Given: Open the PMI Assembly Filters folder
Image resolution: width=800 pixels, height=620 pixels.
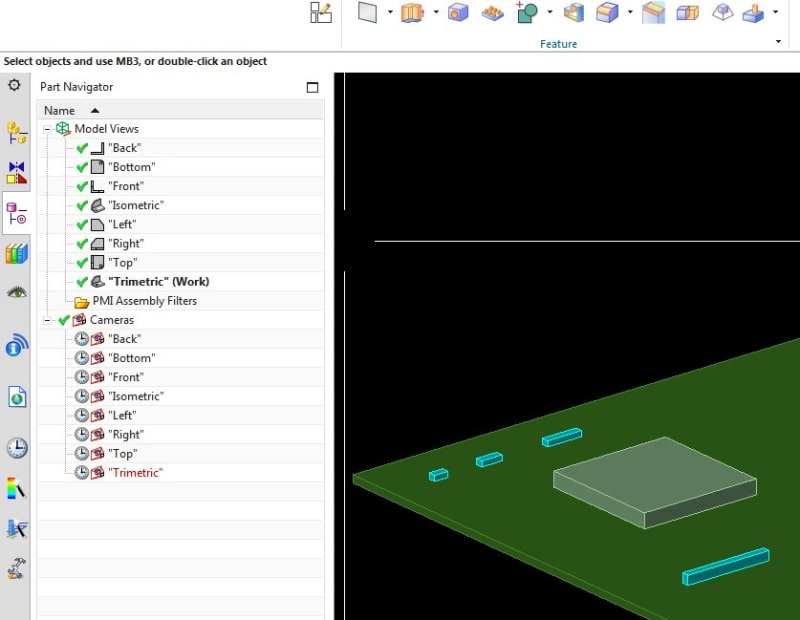Looking at the screenshot, I should (144, 301).
